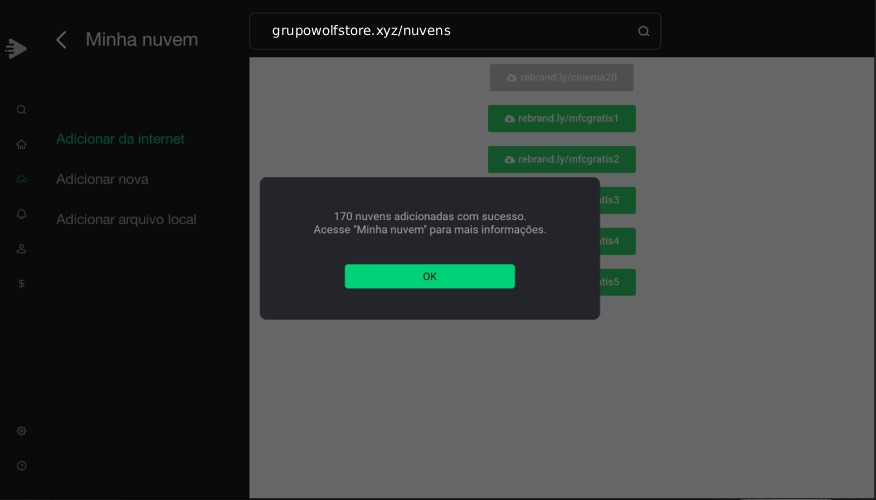Click the bottom help icon in sidebar
The height and width of the screenshot is (500, 876).
(x=21, y=466)
